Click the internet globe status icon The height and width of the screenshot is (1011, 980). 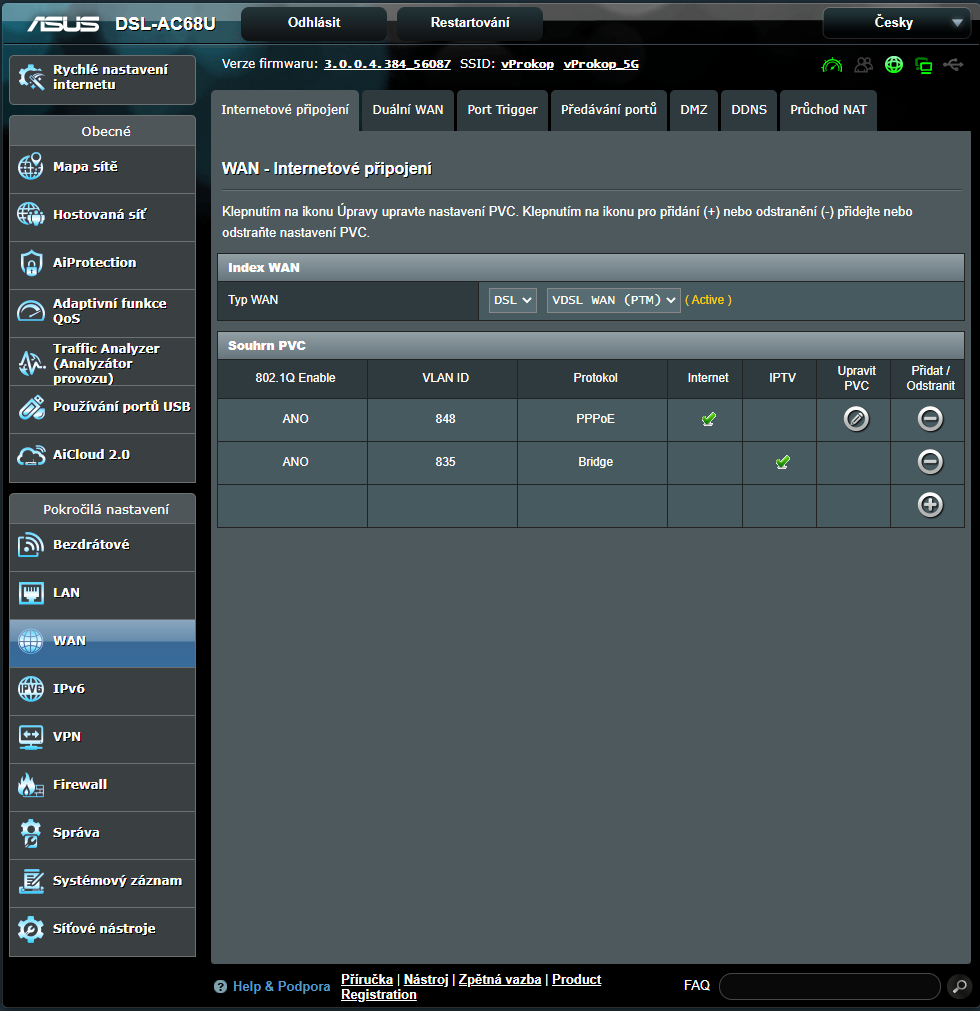[x=894, y=65]
